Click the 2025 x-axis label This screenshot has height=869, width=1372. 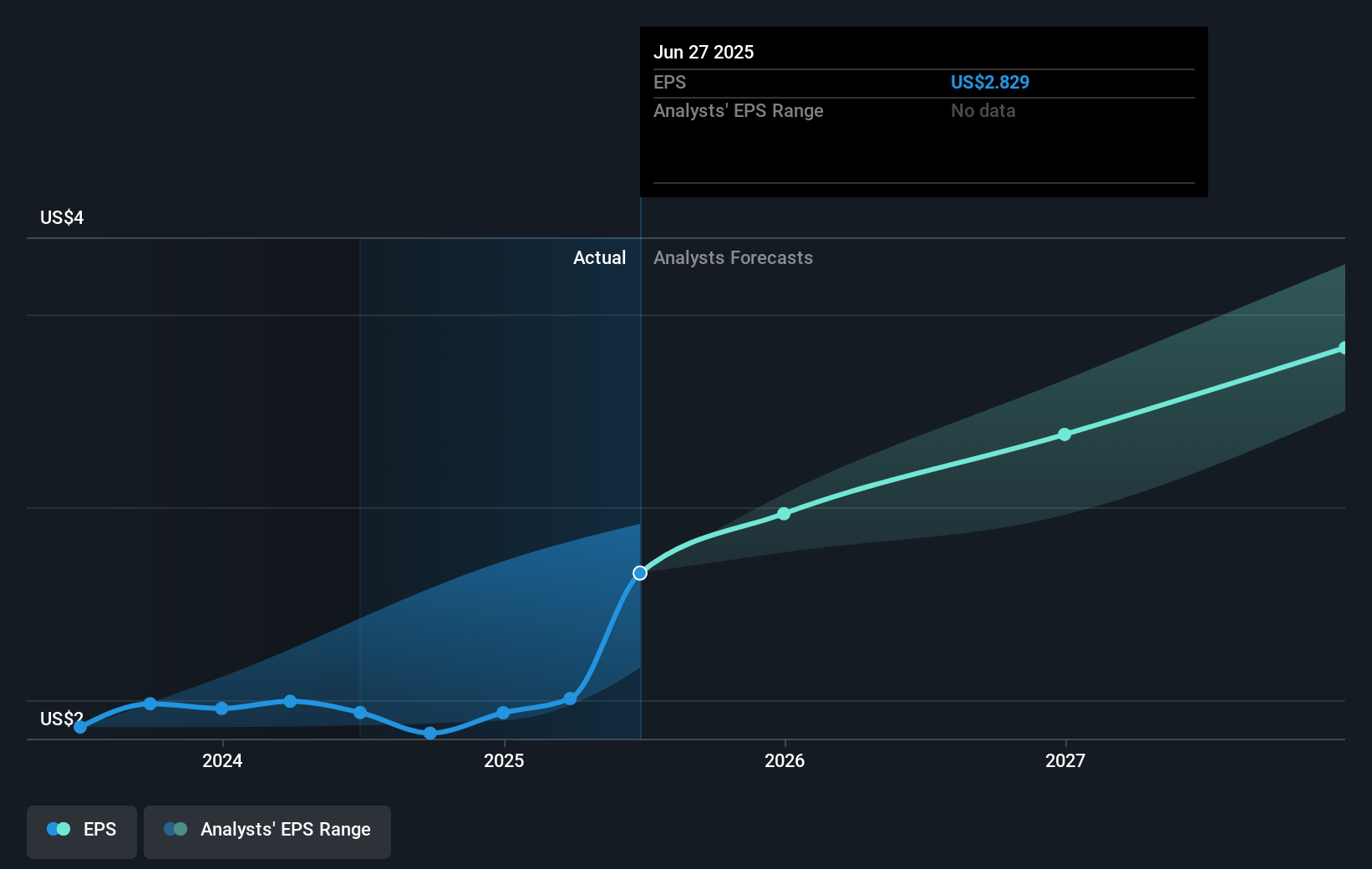pos(504,760)
